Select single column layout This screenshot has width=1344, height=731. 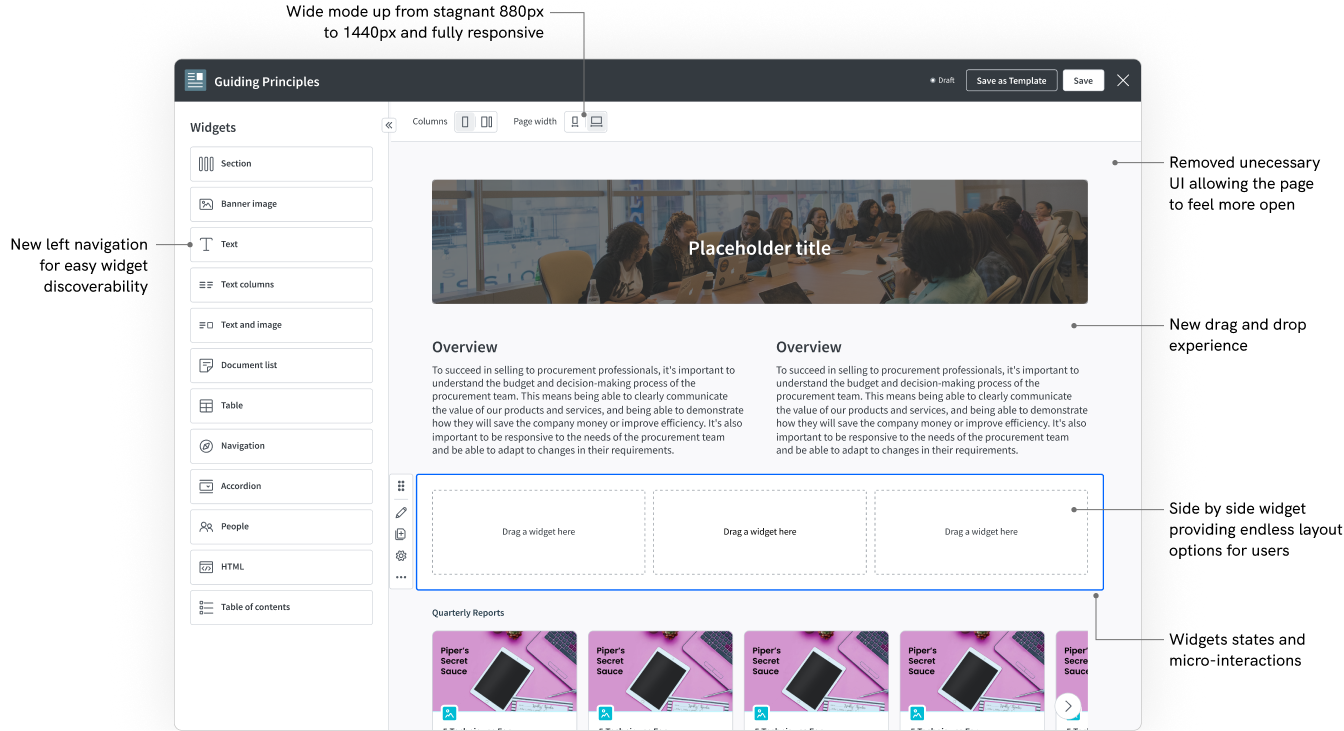point(465,122)
